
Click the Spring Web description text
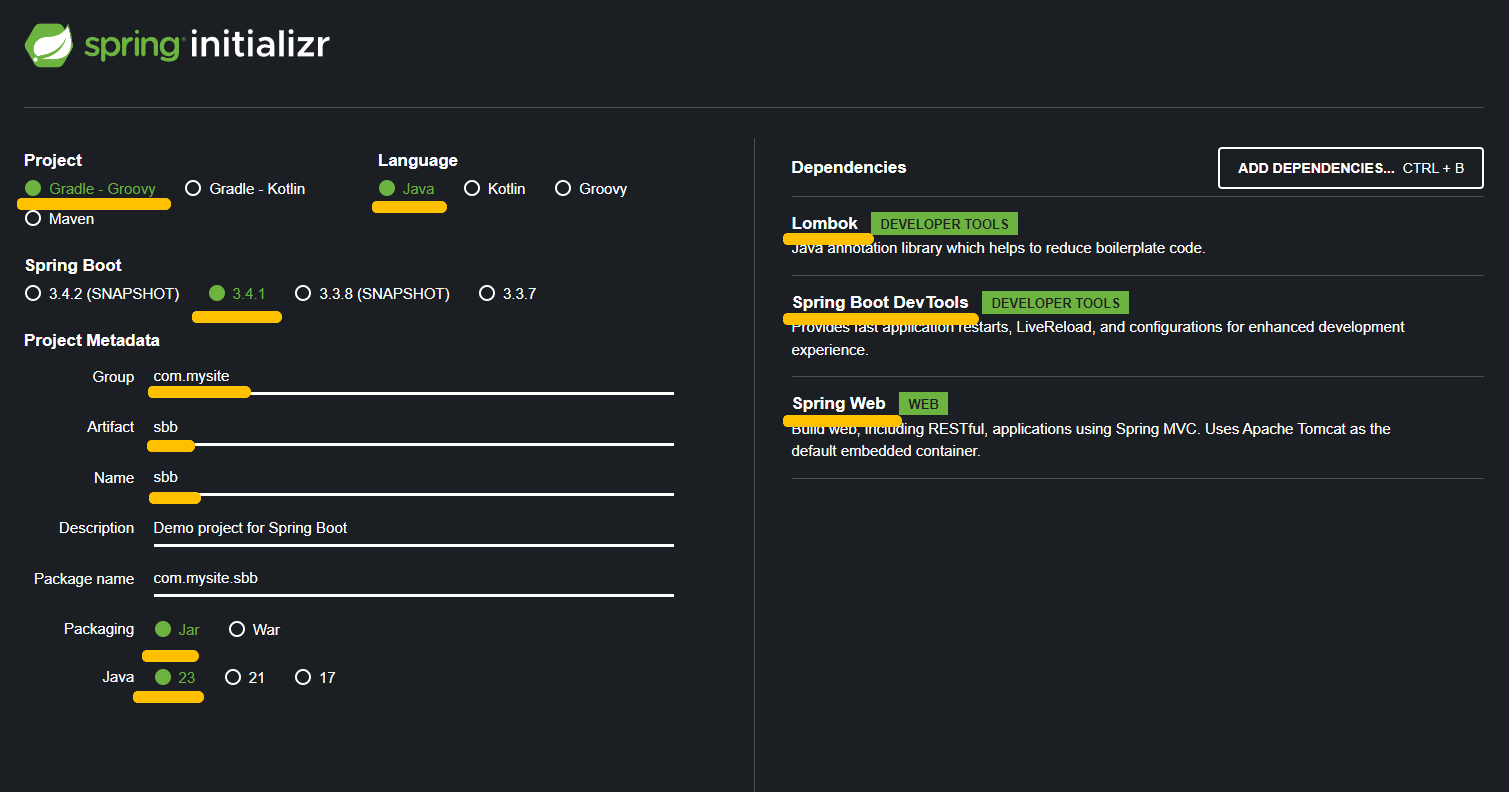1091,440
